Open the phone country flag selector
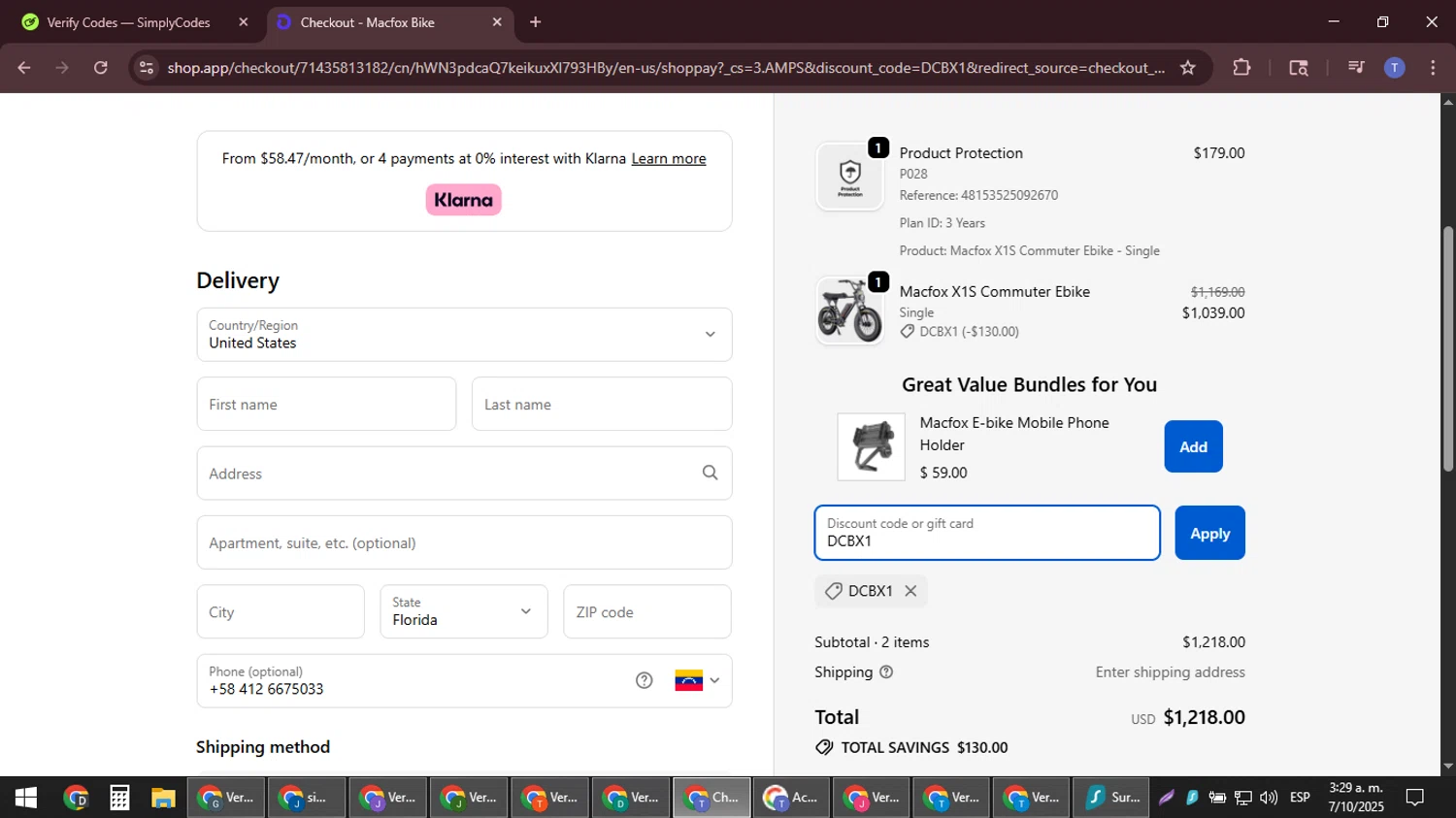Screen dimensions: 1456x818 (697, 680)
